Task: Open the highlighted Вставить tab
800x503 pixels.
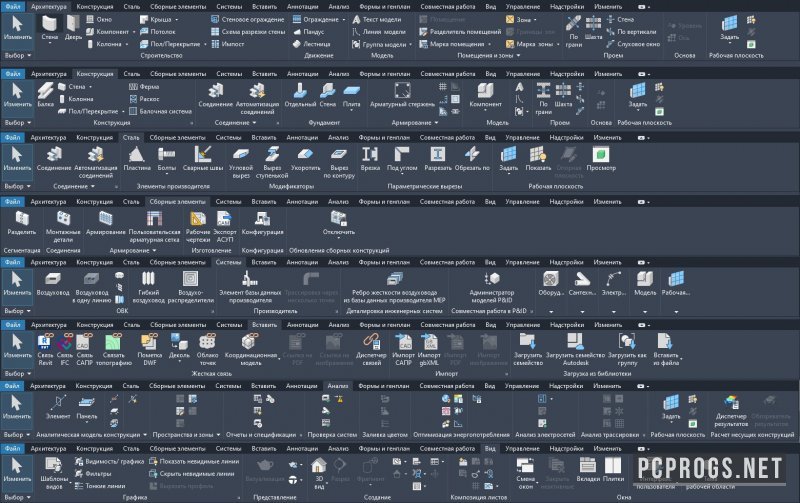Action: [x=264, y=324]
